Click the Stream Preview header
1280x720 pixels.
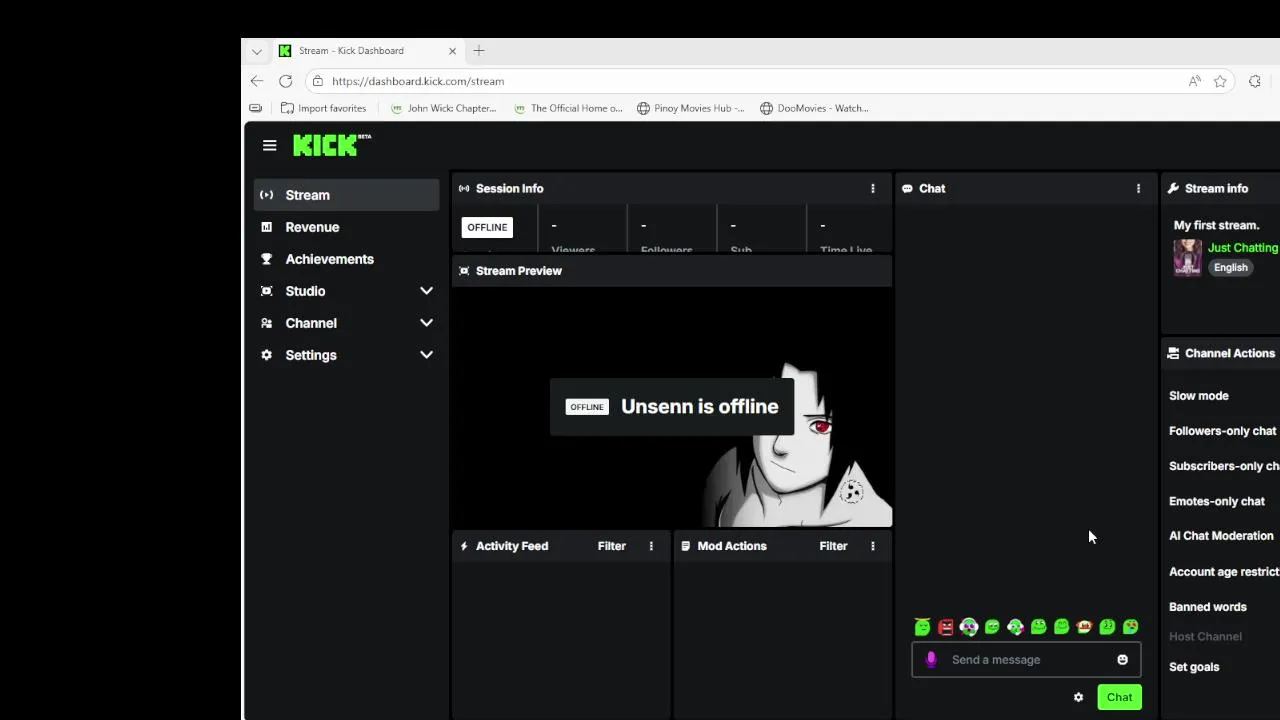[x=671, y=271]
